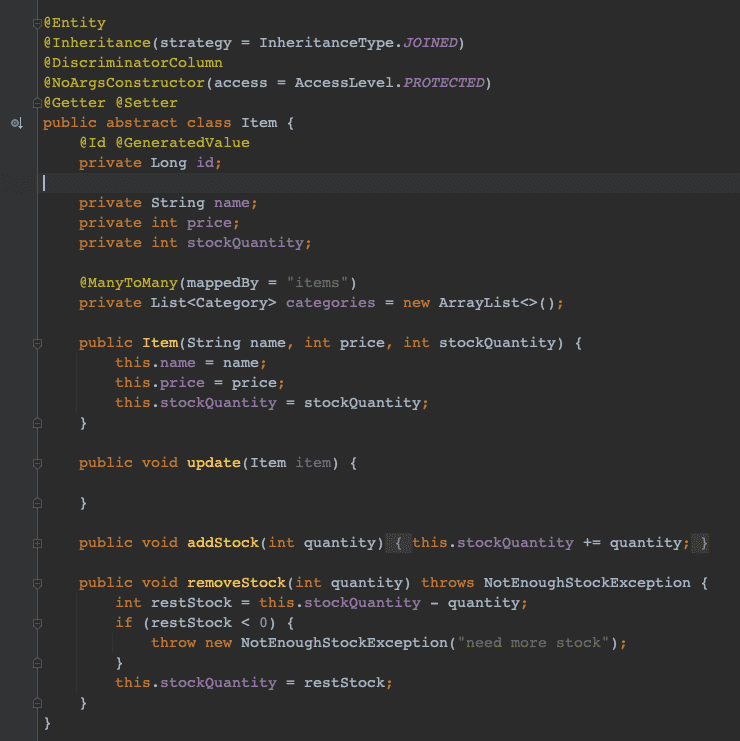Click the Item constructor name
The image size is (740, 741).
pos(160,343)
